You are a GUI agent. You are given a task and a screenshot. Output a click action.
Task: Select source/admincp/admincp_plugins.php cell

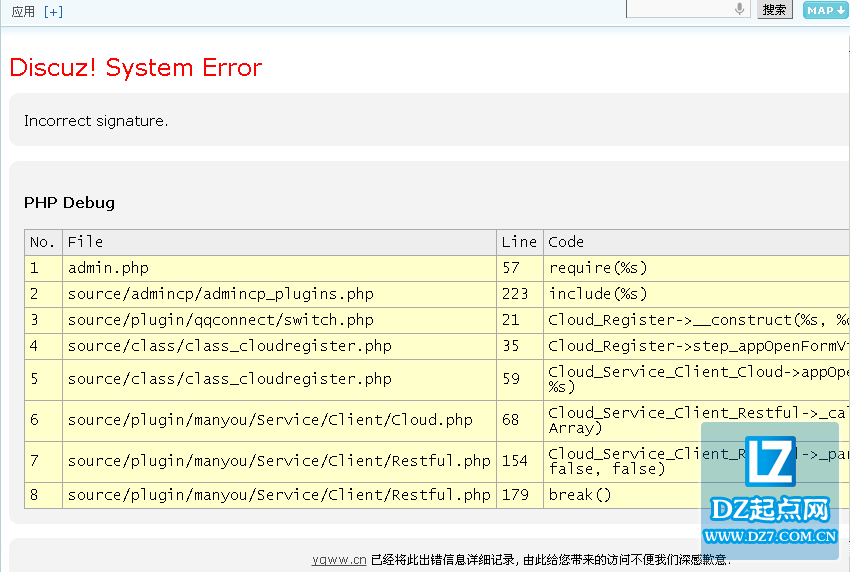click(x=279, y=294)
